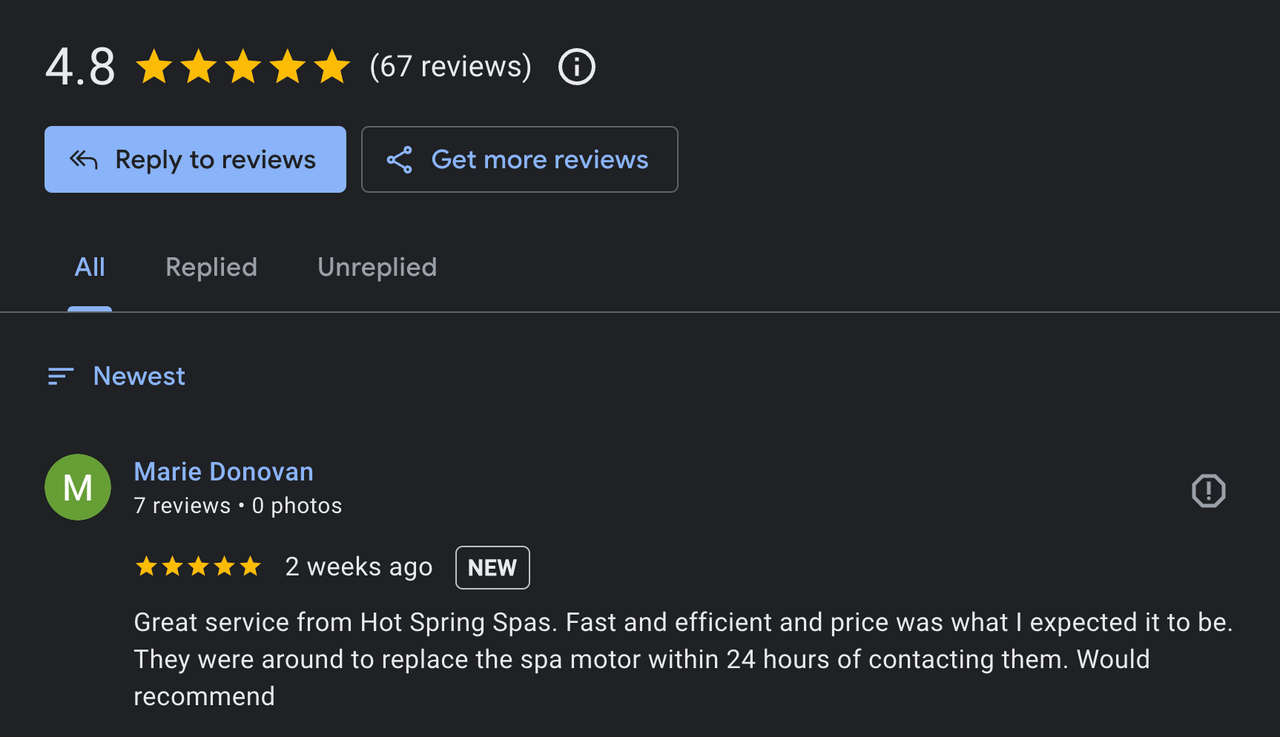Click the sort lines icon beside Newest
This screenshot has width=1280, height=737.
(x=61, y=376)
